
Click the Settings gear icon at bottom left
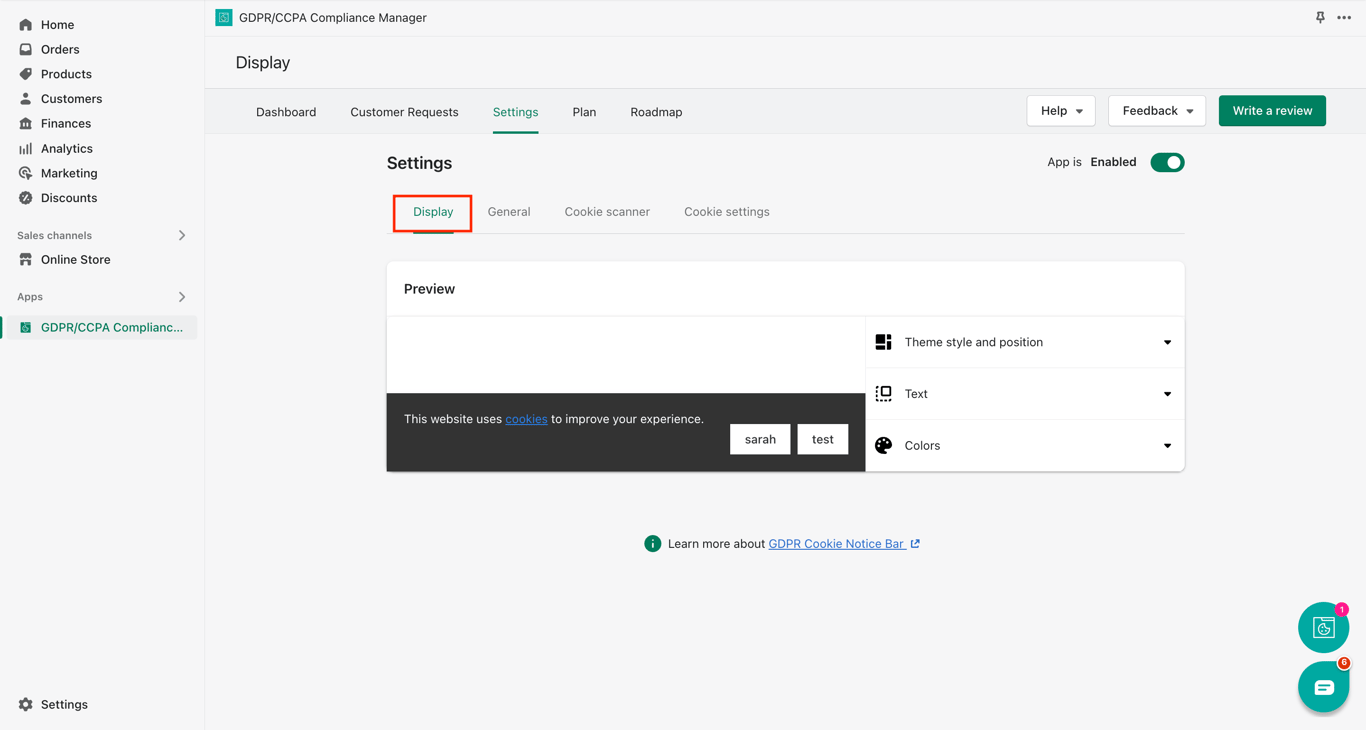click(26, 705)
